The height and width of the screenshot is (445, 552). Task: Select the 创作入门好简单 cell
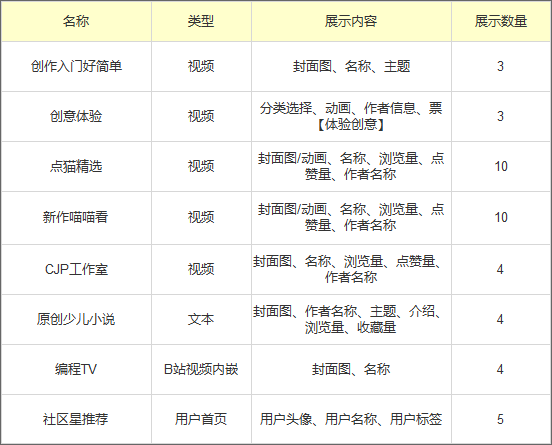click(76, 67)
